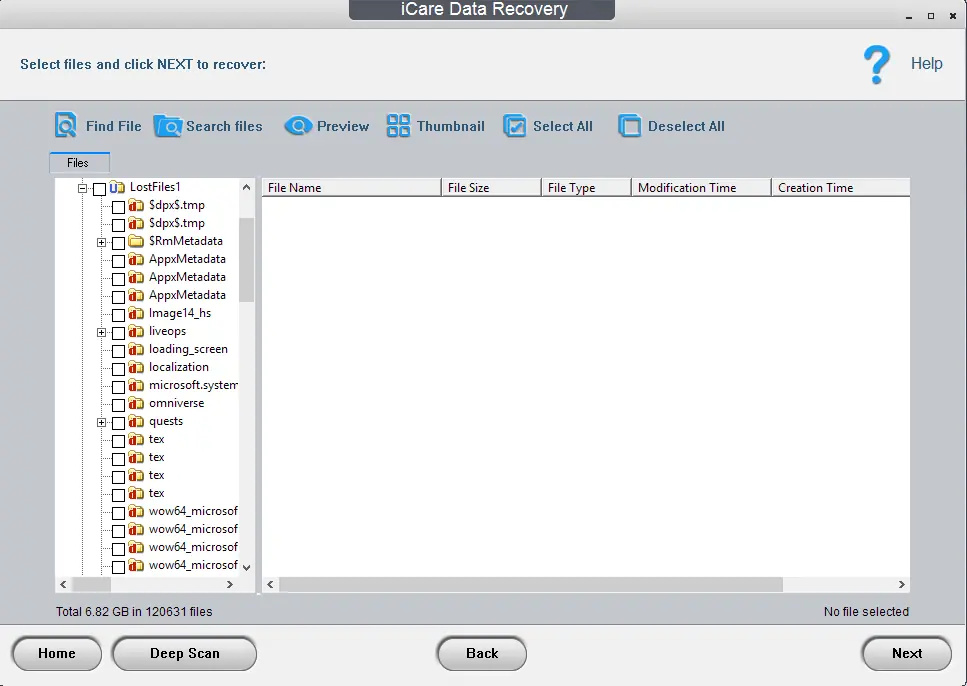Screen dimensions: 967x686
Task: Select the omniverse tree entry
Action: coord(176,403)
